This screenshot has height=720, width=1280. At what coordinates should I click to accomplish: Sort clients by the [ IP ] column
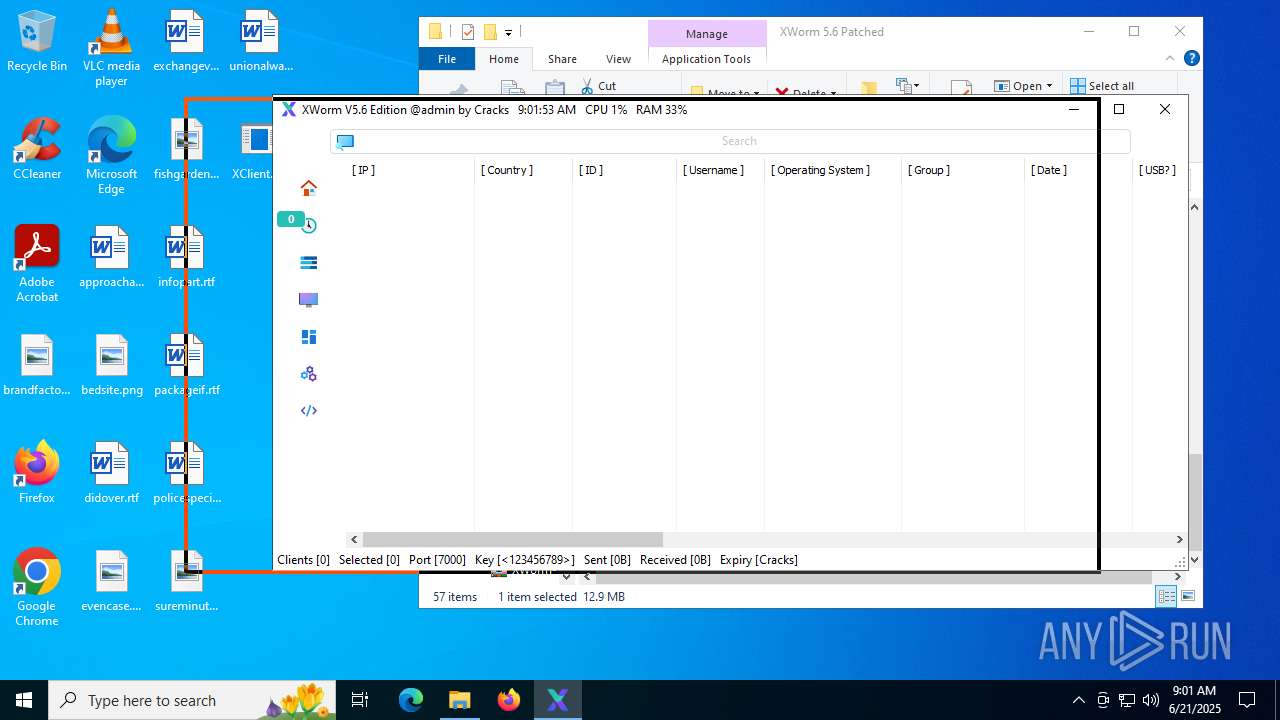(x=363, y=170)
